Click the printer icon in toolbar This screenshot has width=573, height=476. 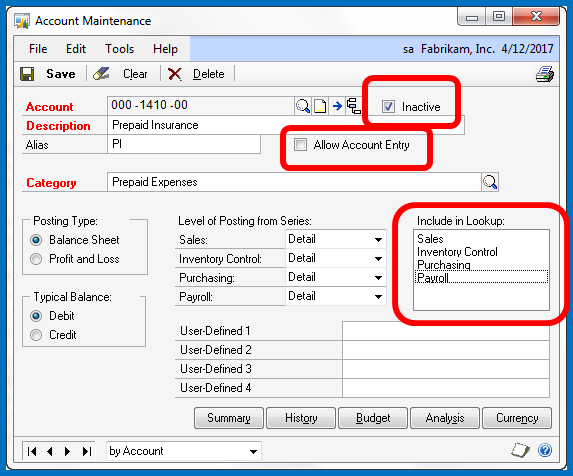coord(545,74)
